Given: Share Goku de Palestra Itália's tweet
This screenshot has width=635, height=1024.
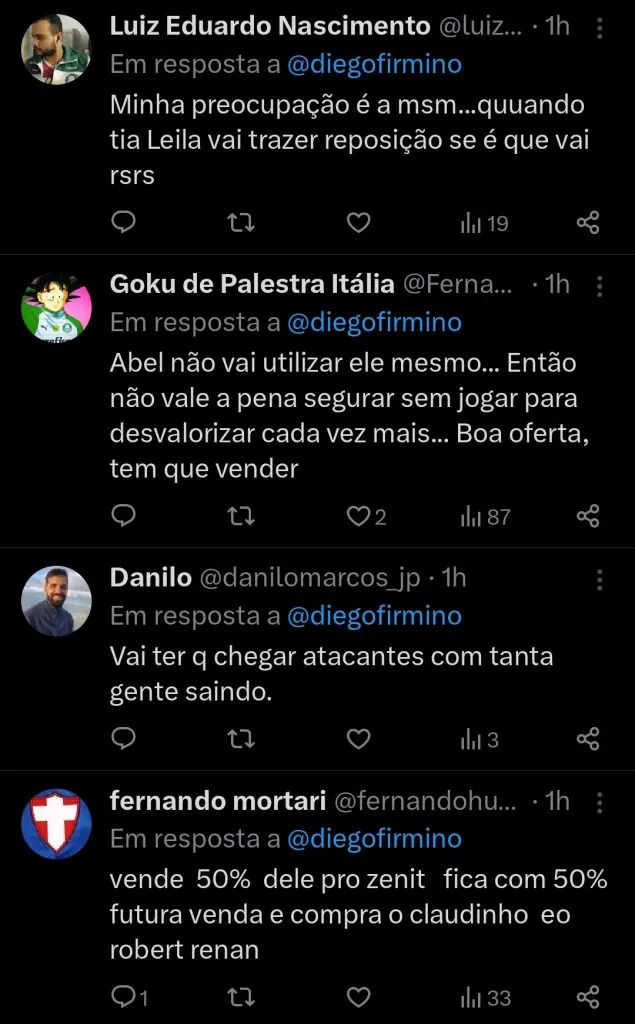Looking at the screenshot, I should point(588,516).
